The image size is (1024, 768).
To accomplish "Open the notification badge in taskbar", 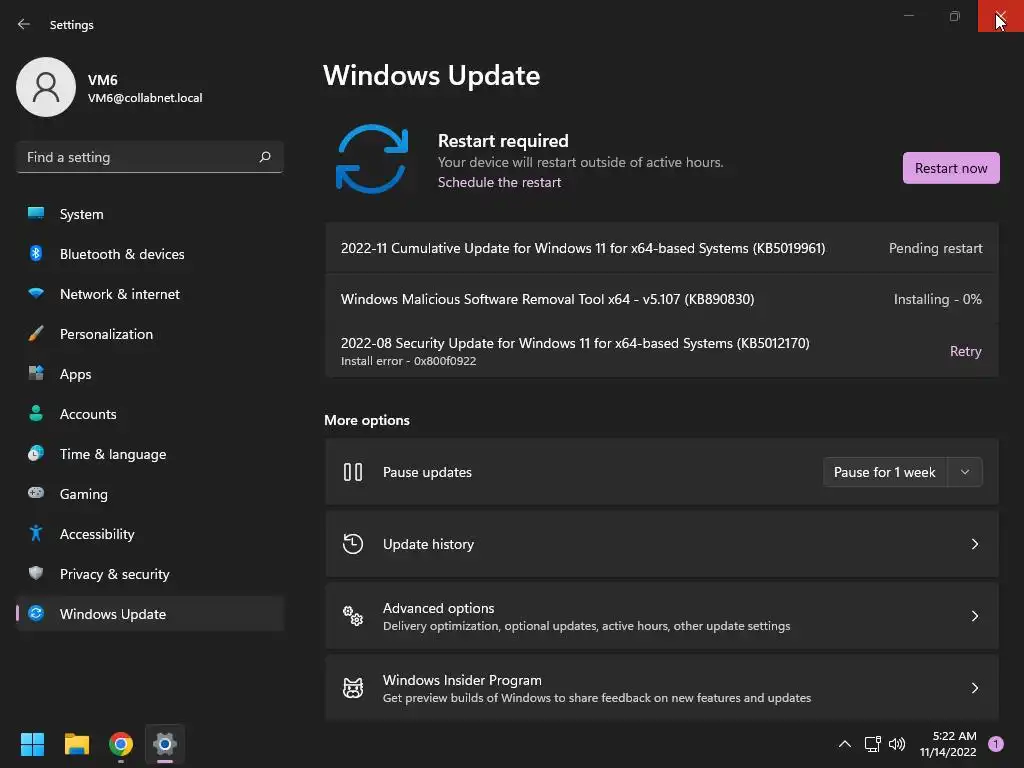I will 996,744.
